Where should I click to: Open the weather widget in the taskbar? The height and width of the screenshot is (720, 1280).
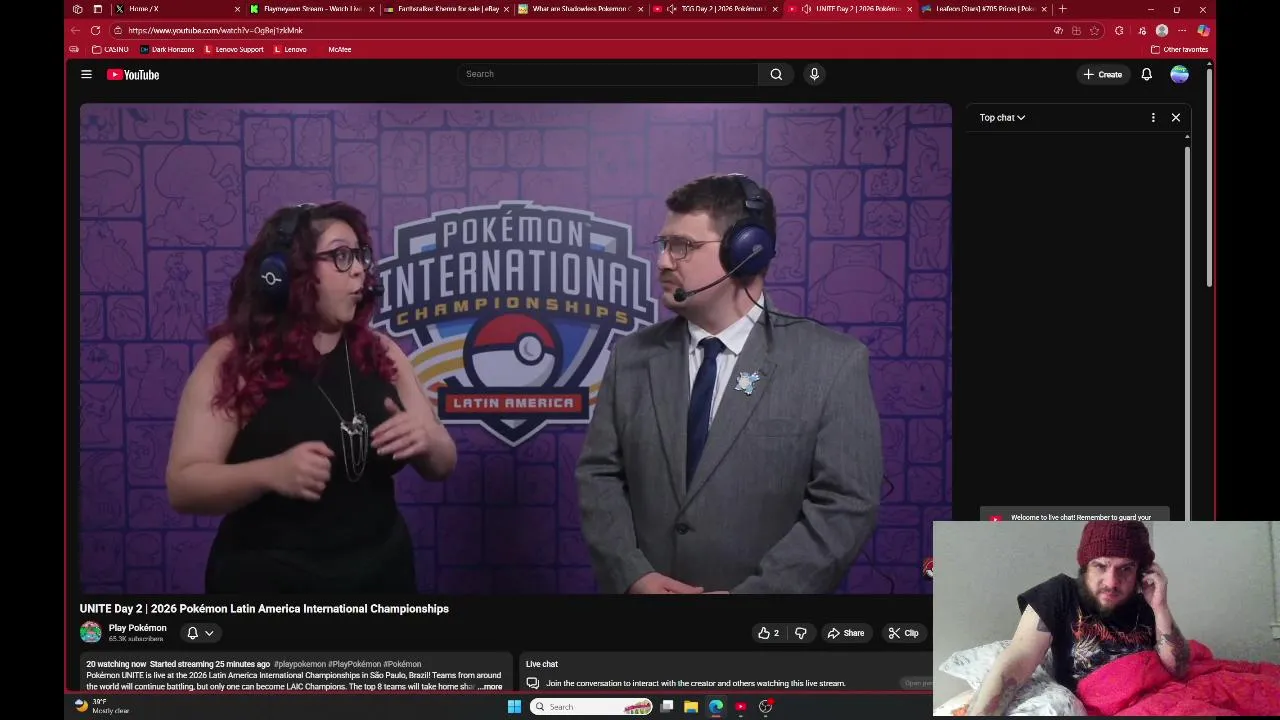[103, 706]
